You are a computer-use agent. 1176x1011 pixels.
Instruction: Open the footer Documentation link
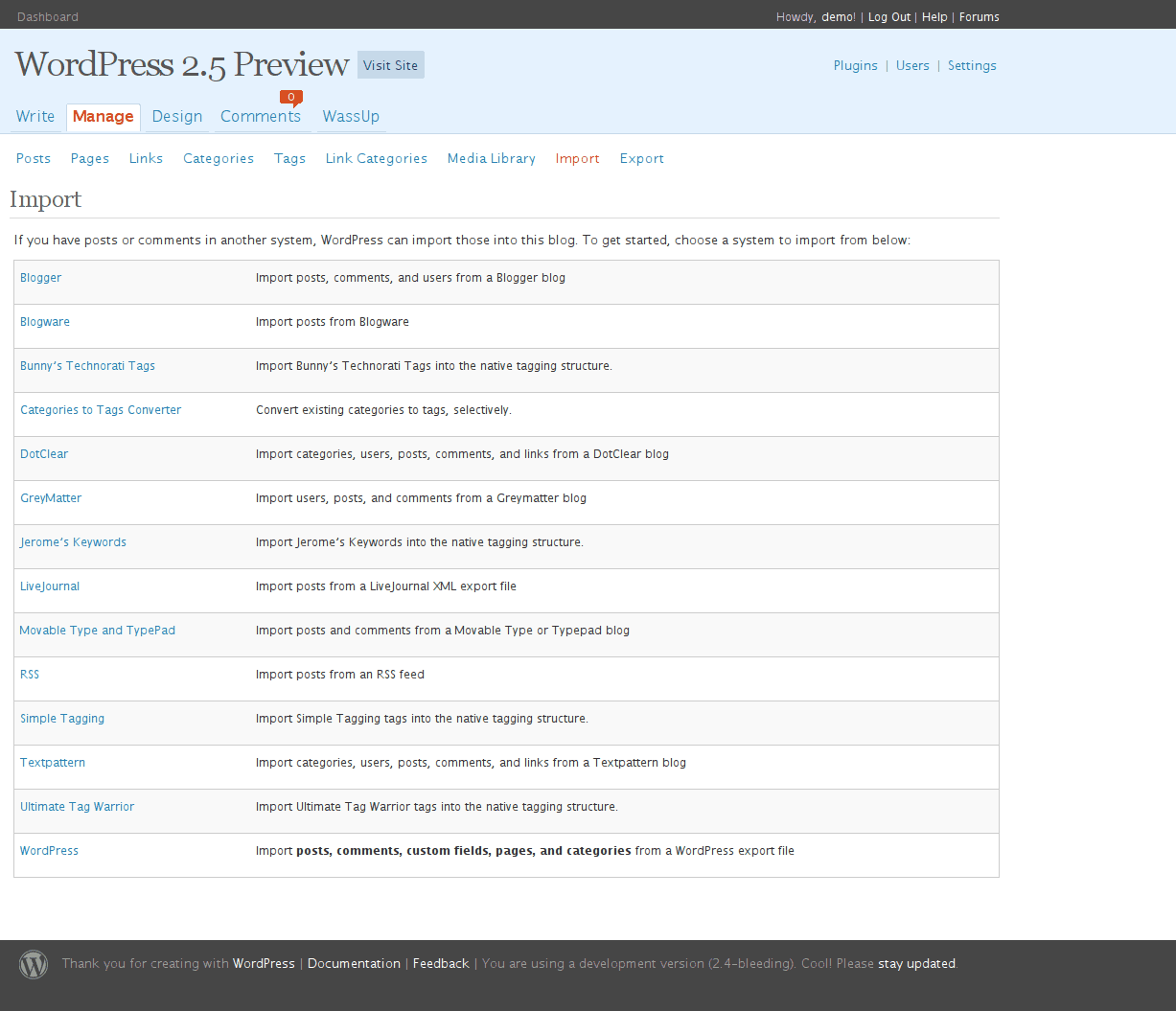pos(354,963)
